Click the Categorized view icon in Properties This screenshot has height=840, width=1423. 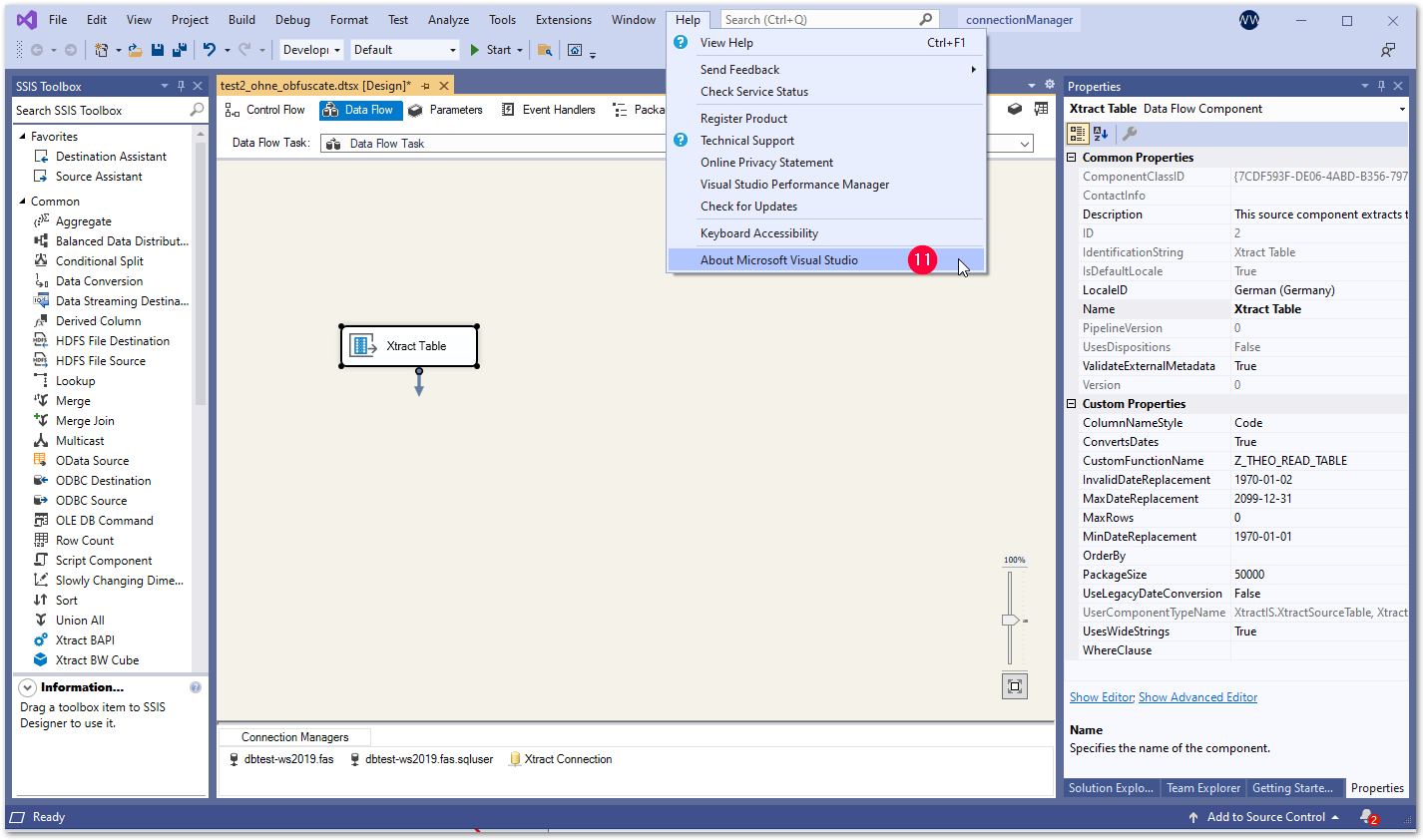[1078, 134]
